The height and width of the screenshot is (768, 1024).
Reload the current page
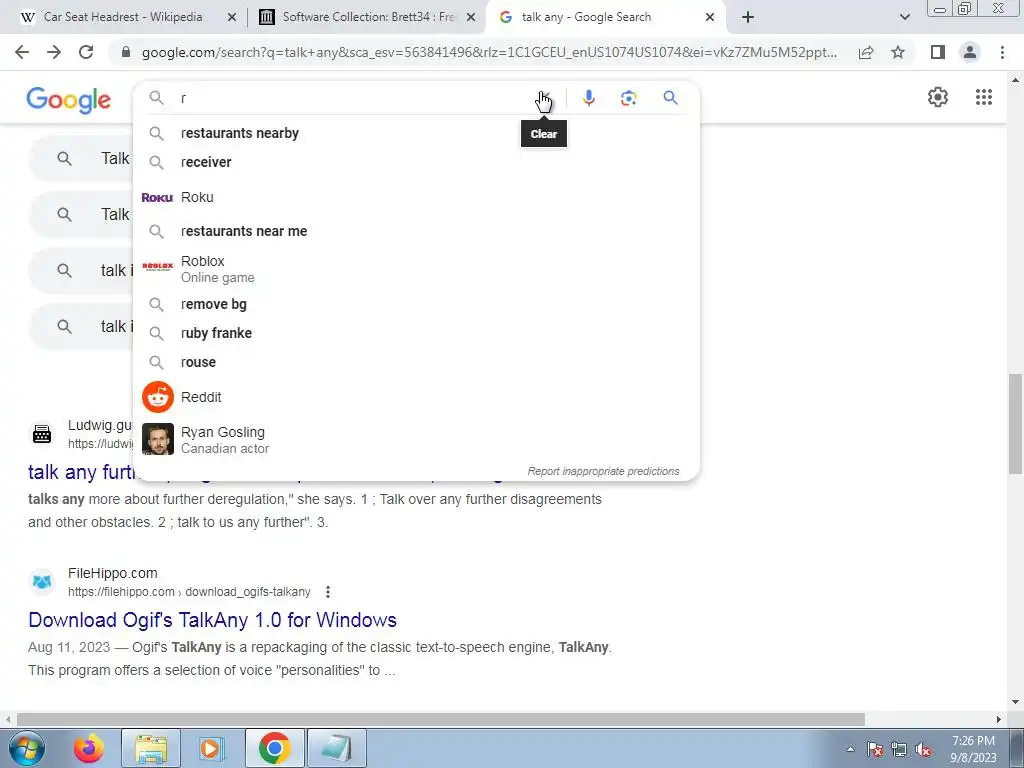tap(86, 52)
